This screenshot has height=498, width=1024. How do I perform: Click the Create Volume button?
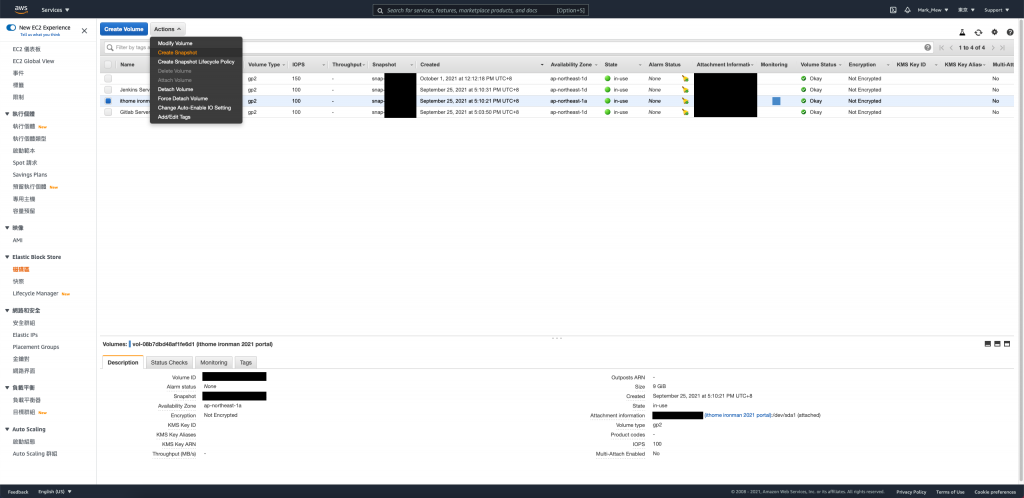123,29
